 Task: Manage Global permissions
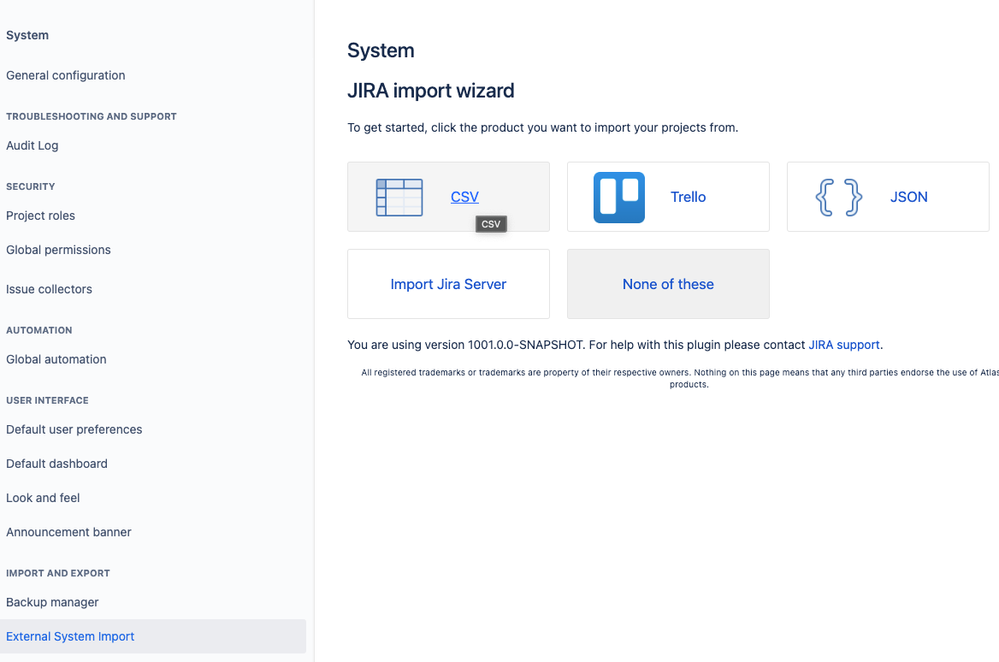coord(58,250)
